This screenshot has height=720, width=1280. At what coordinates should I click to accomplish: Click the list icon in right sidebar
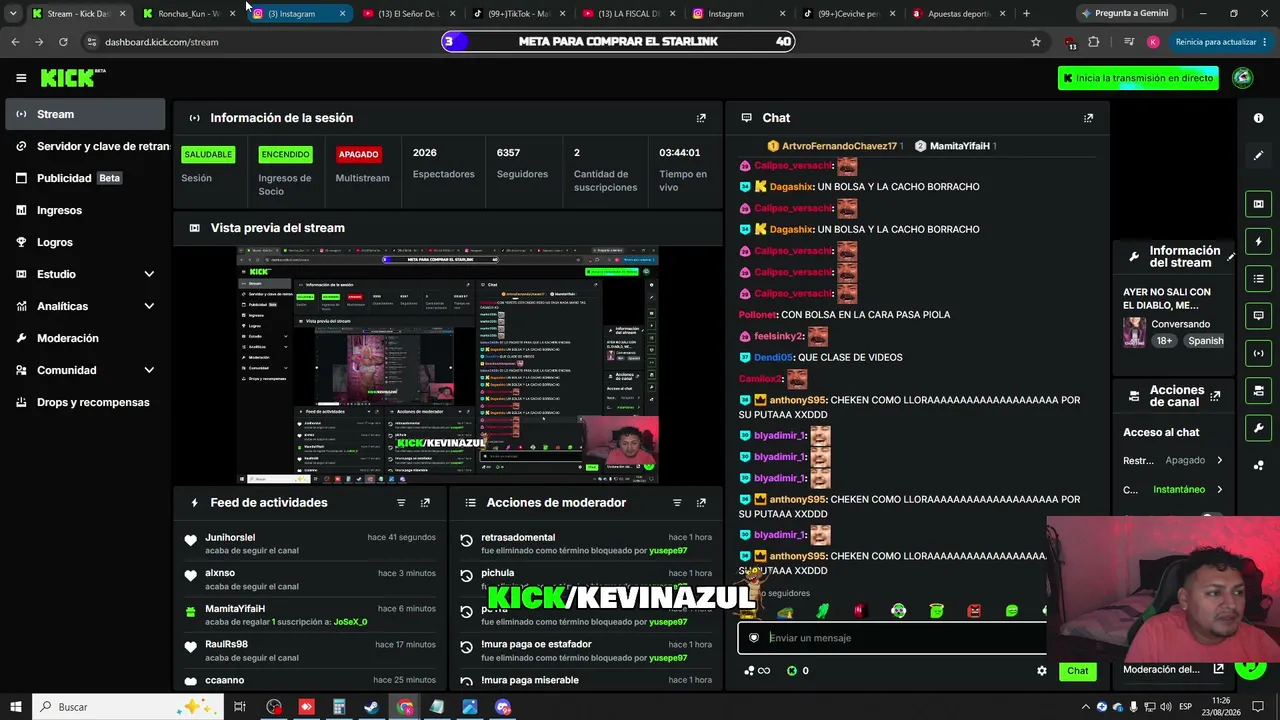1258,278
